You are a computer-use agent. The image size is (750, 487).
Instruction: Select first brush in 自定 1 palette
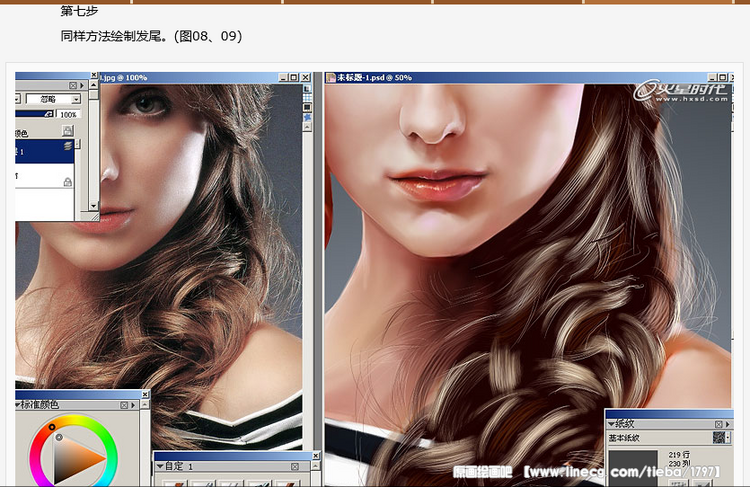pos(176,483)
